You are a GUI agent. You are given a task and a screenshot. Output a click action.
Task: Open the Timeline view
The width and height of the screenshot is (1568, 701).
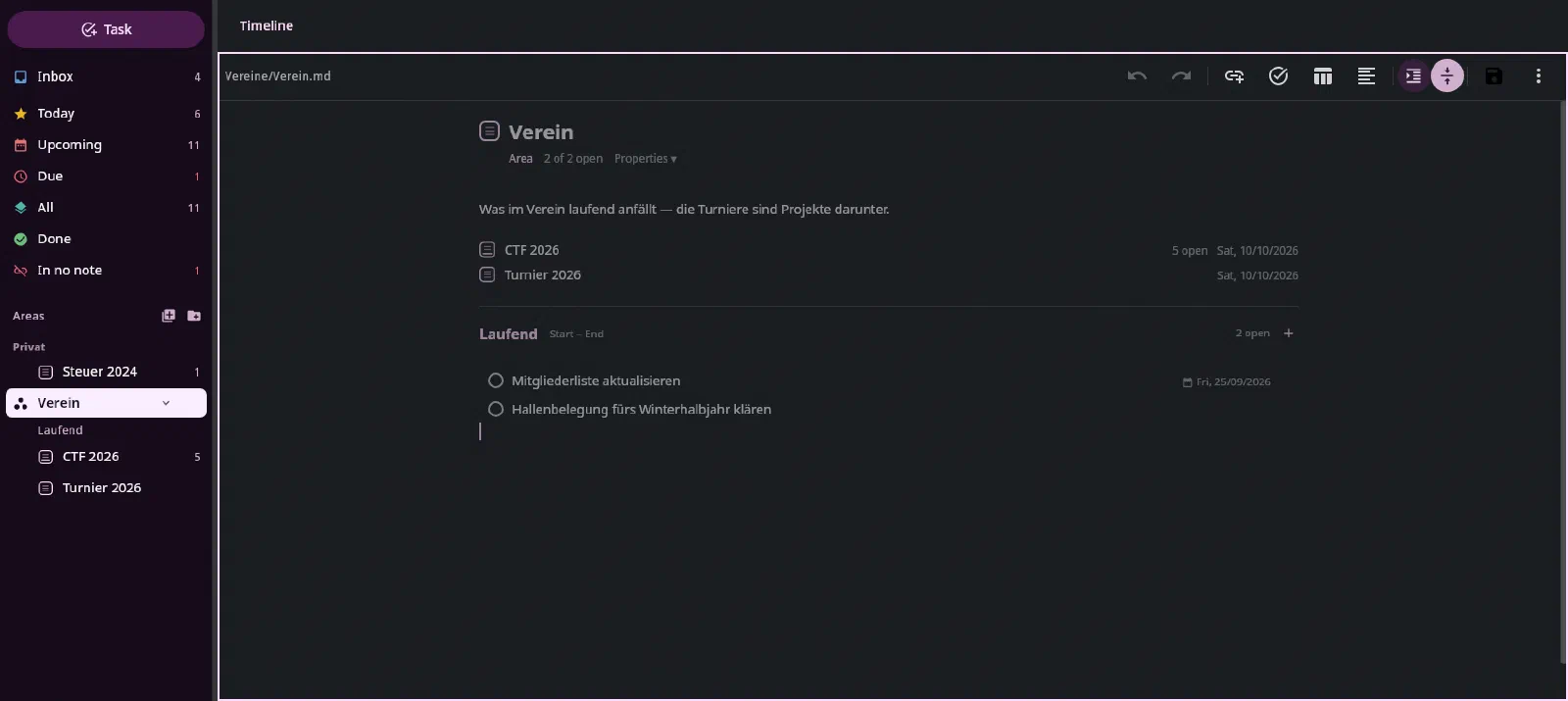tap(267, 26)
